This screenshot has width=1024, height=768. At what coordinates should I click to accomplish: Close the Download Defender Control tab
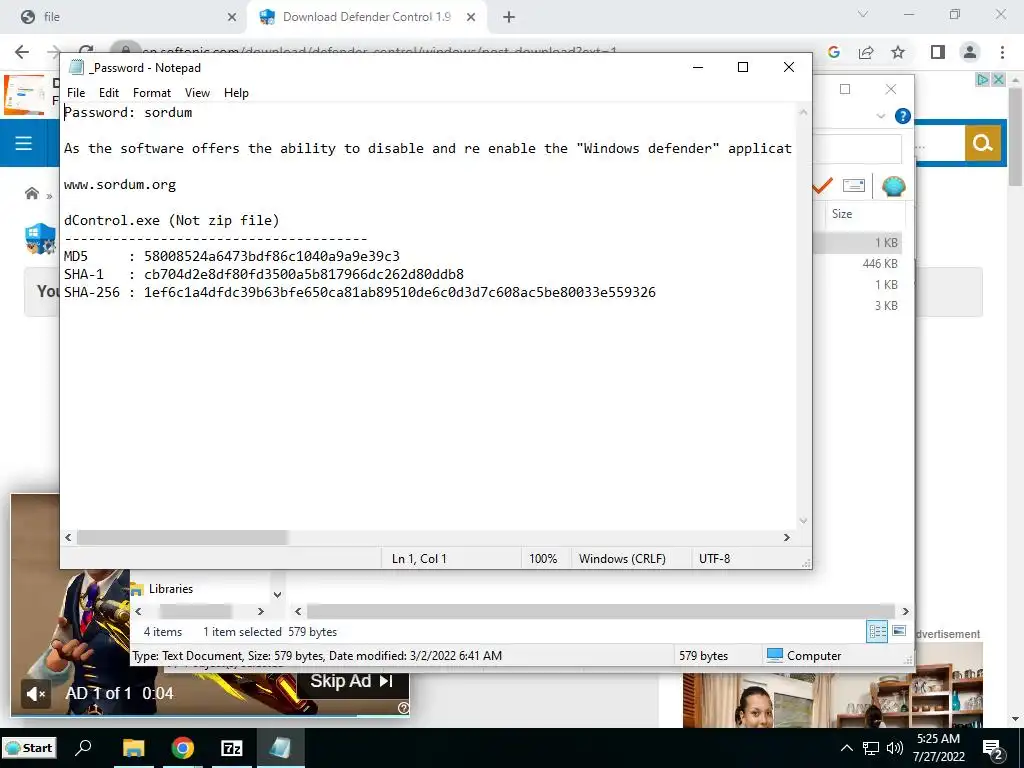tap(471, 17)
